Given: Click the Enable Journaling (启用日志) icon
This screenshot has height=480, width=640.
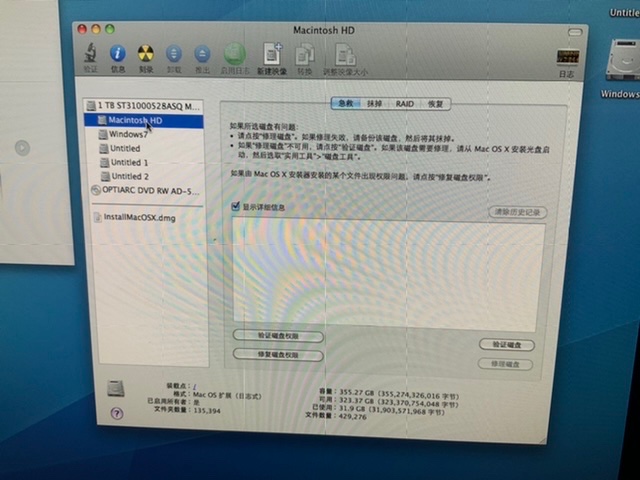Looking at the screenshot, I should pos(235,54).
